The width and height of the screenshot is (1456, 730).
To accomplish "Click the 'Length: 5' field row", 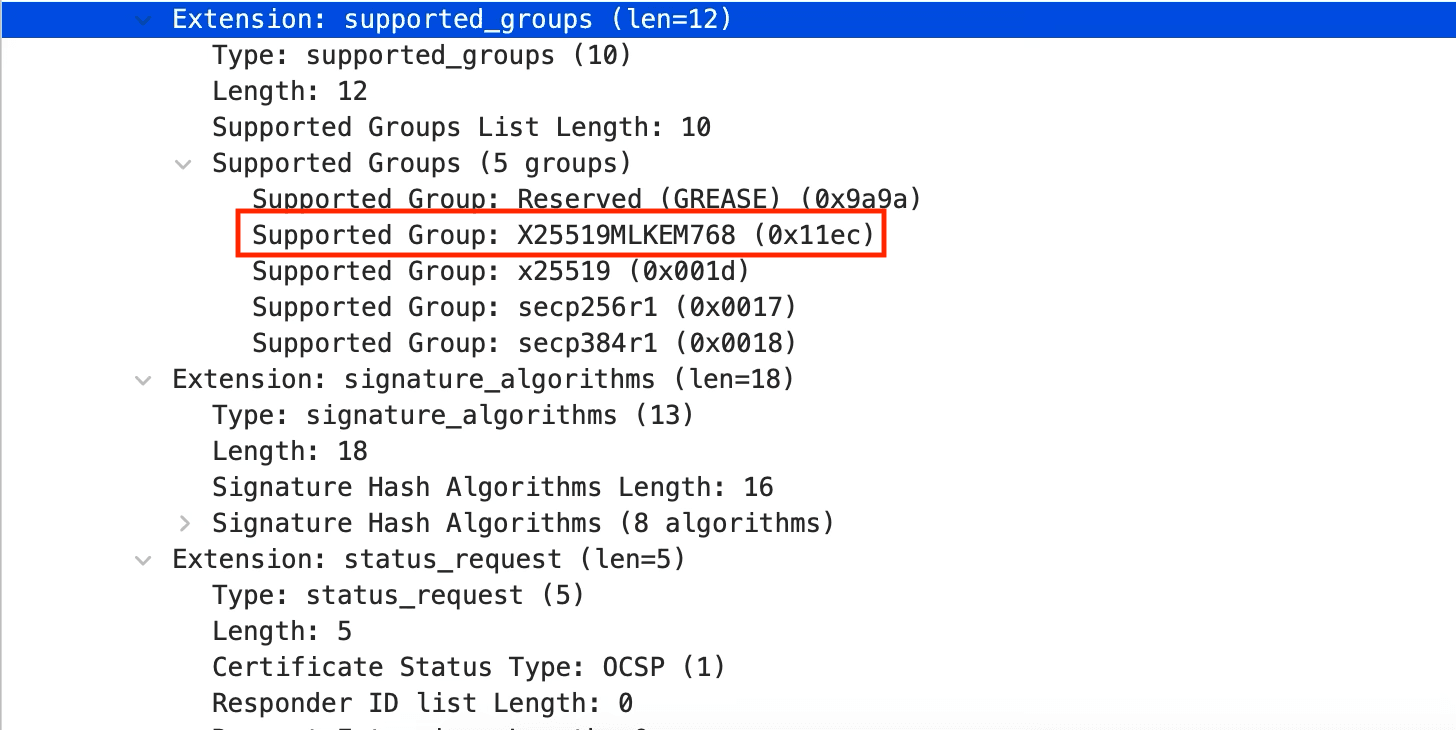I will pos(728,632).
